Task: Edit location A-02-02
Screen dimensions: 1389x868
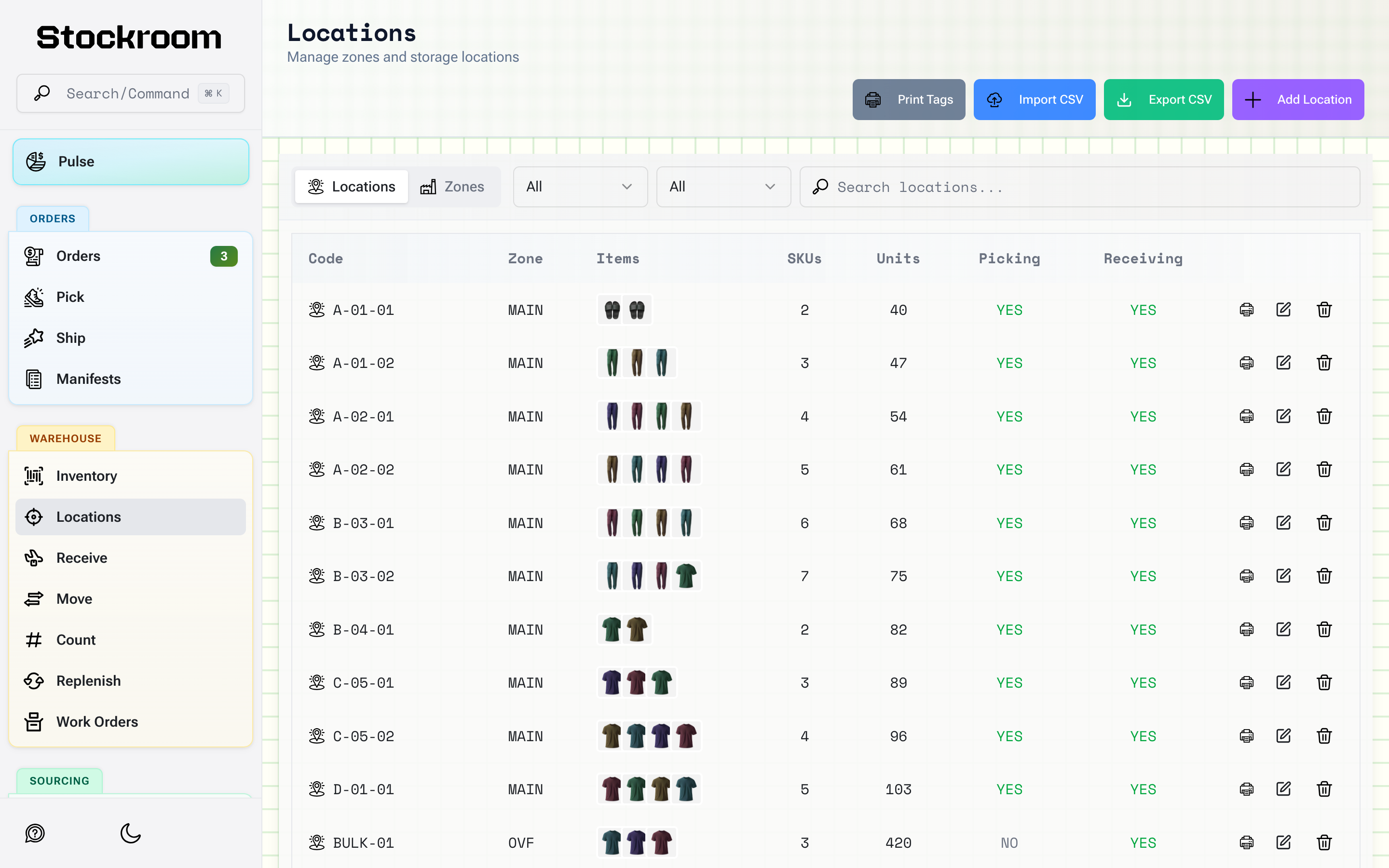Action: (x=1283, y=470)
